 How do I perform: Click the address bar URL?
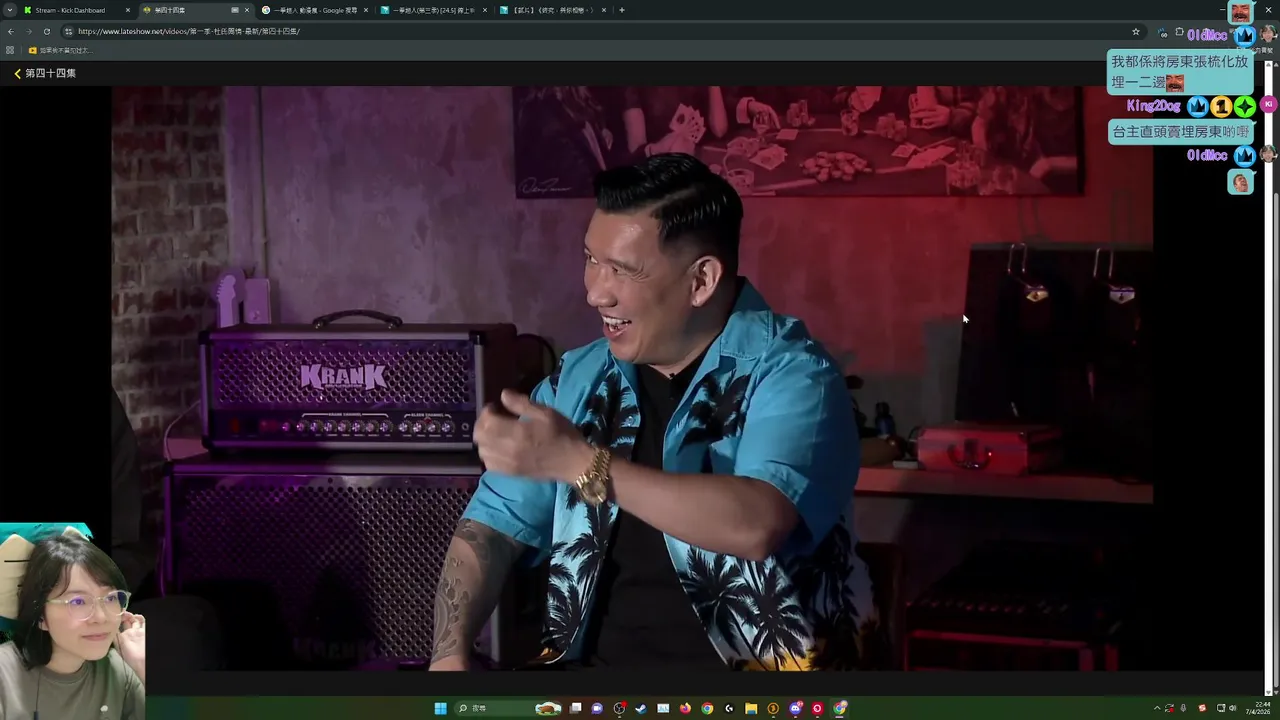click(x=189, y=31)
